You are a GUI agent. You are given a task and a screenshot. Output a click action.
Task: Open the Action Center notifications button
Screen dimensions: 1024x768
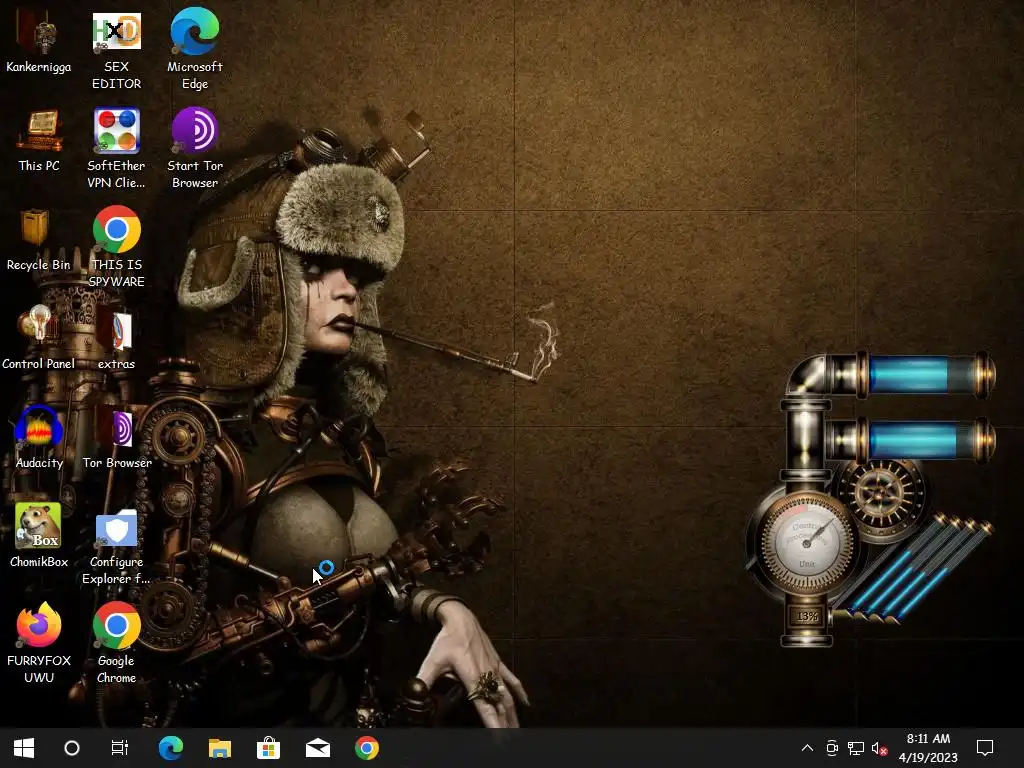pyautogui.click(x=985, y=748)
